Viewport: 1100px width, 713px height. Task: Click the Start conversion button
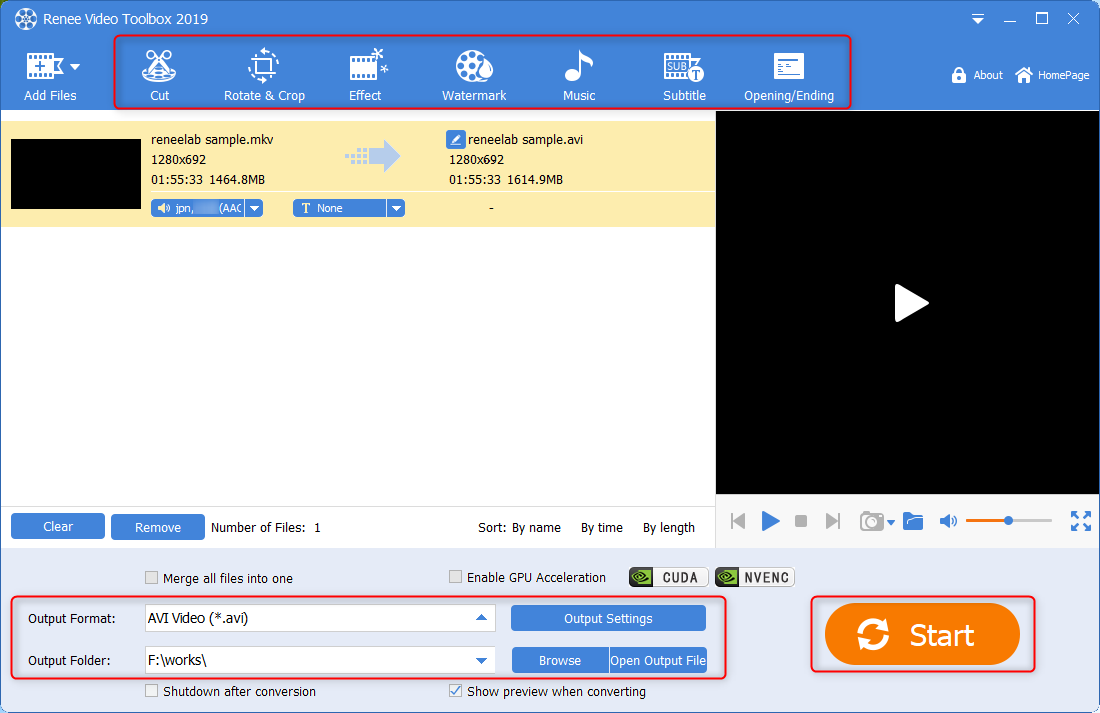(922, 634)
